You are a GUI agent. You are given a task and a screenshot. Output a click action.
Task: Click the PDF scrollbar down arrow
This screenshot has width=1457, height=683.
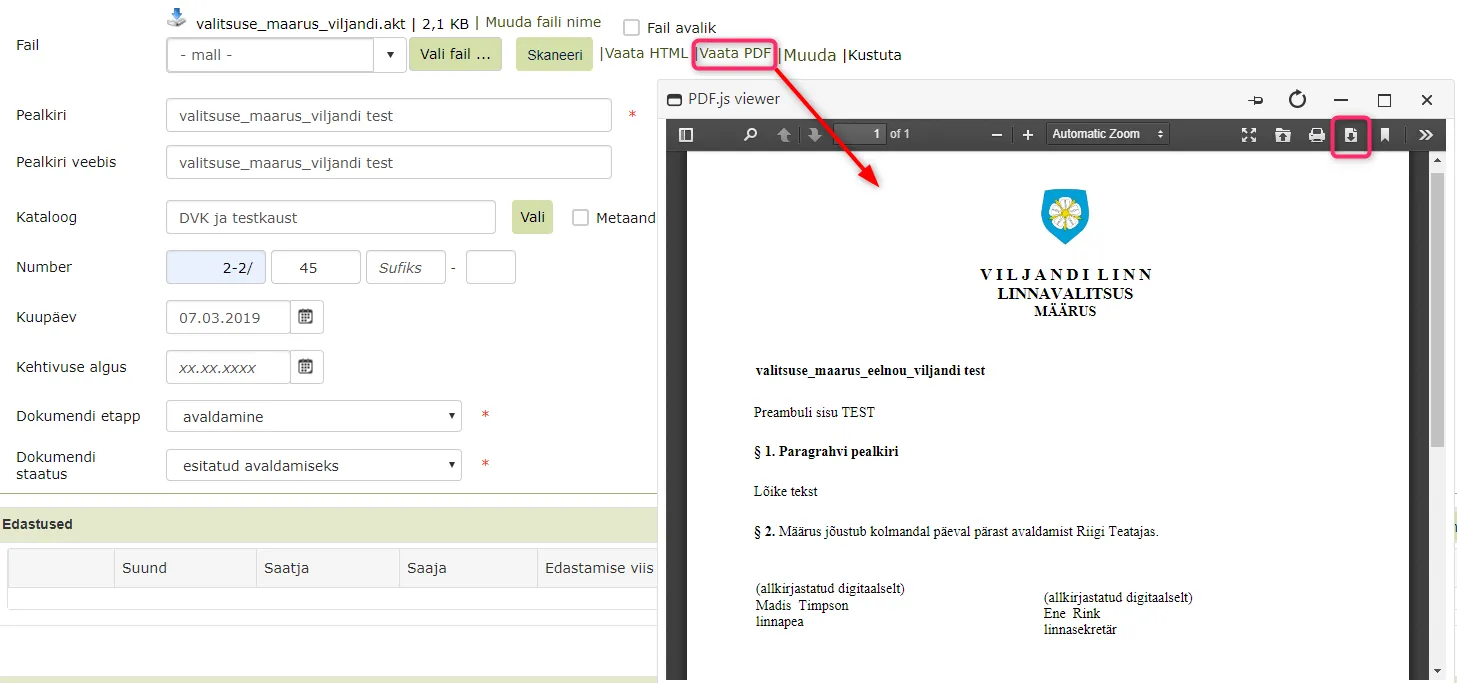click(1438, 671)
